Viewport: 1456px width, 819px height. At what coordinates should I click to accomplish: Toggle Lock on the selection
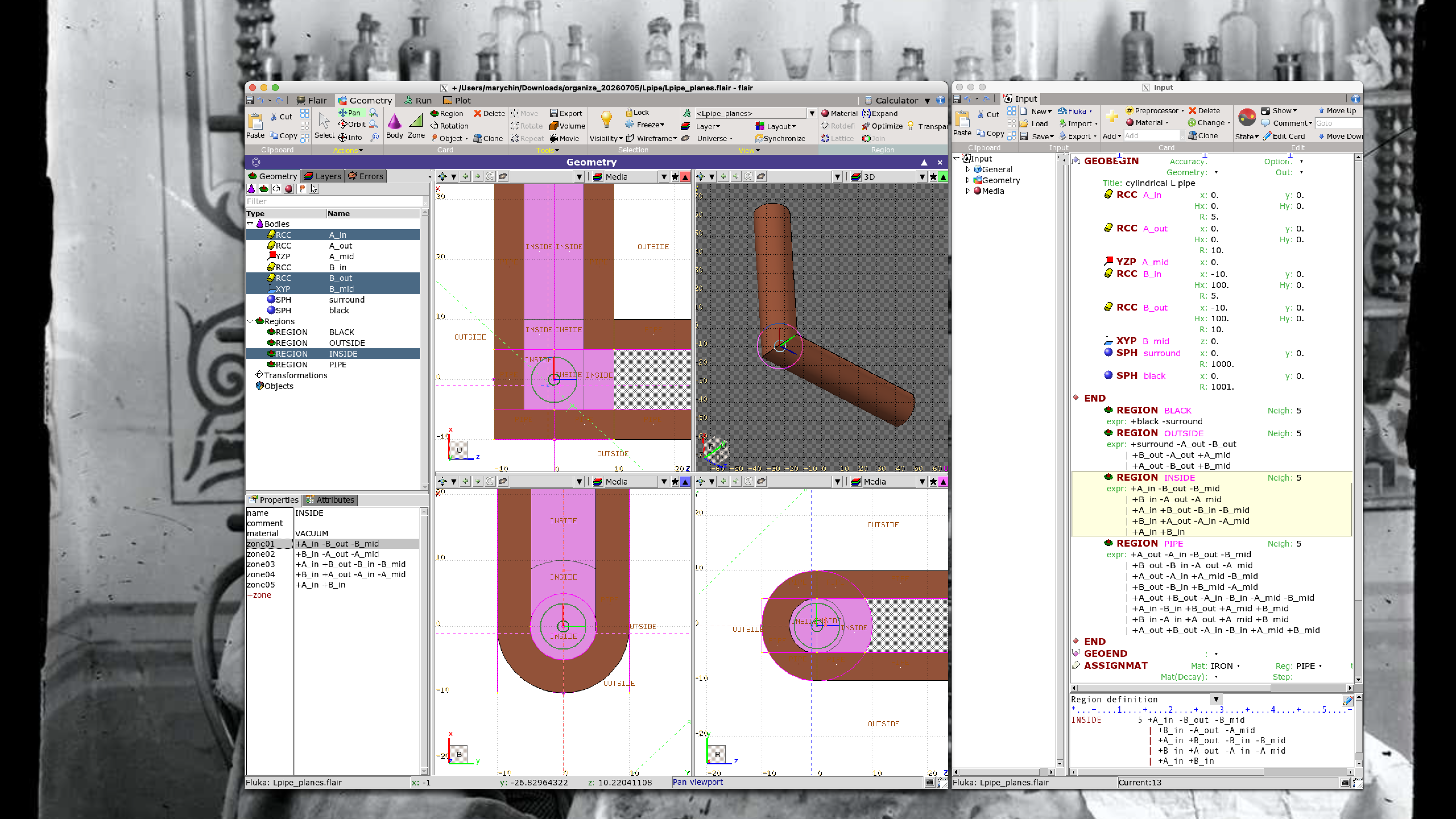tap(638, 113)
